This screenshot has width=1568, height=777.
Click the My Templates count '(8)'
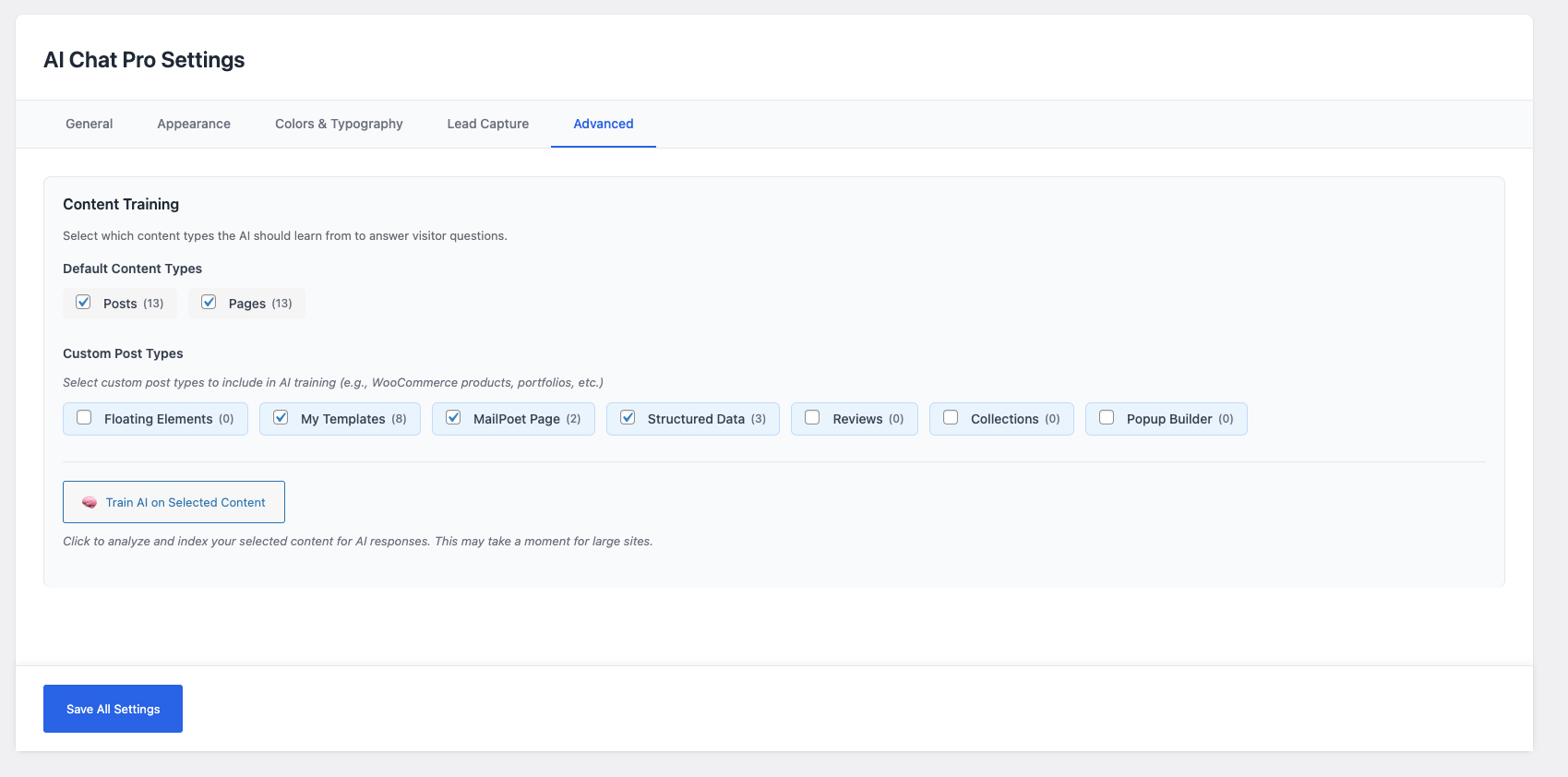coord(399,419)
